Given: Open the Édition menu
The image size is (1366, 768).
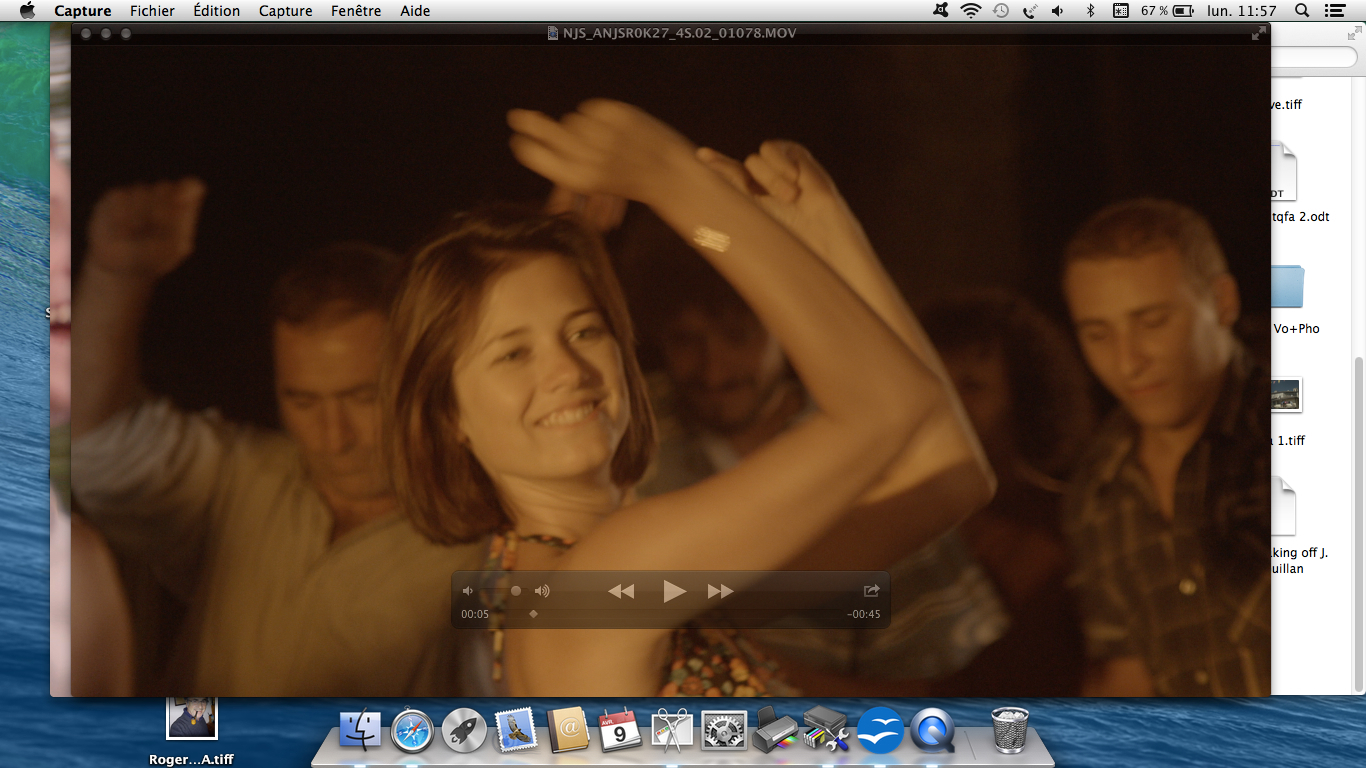Looking at the screenshot, I should tap(217, 11).
